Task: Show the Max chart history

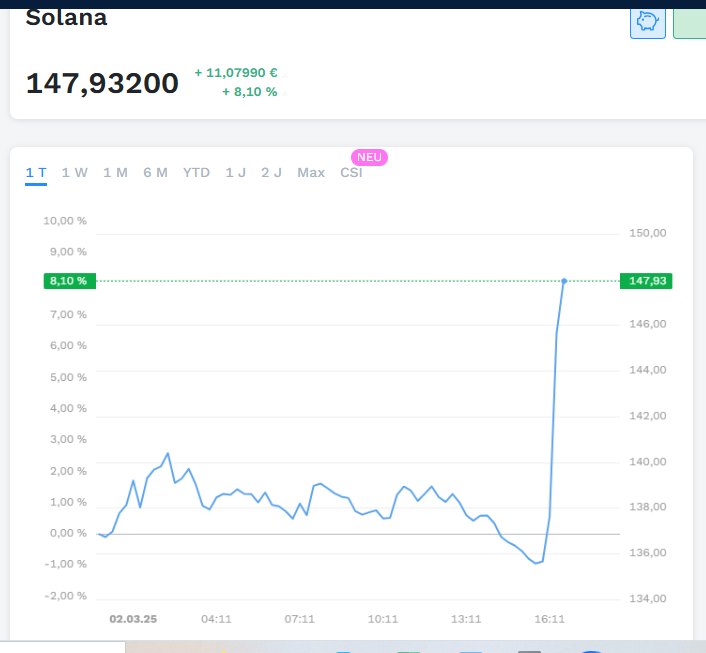Action: [x=311, y=173]
